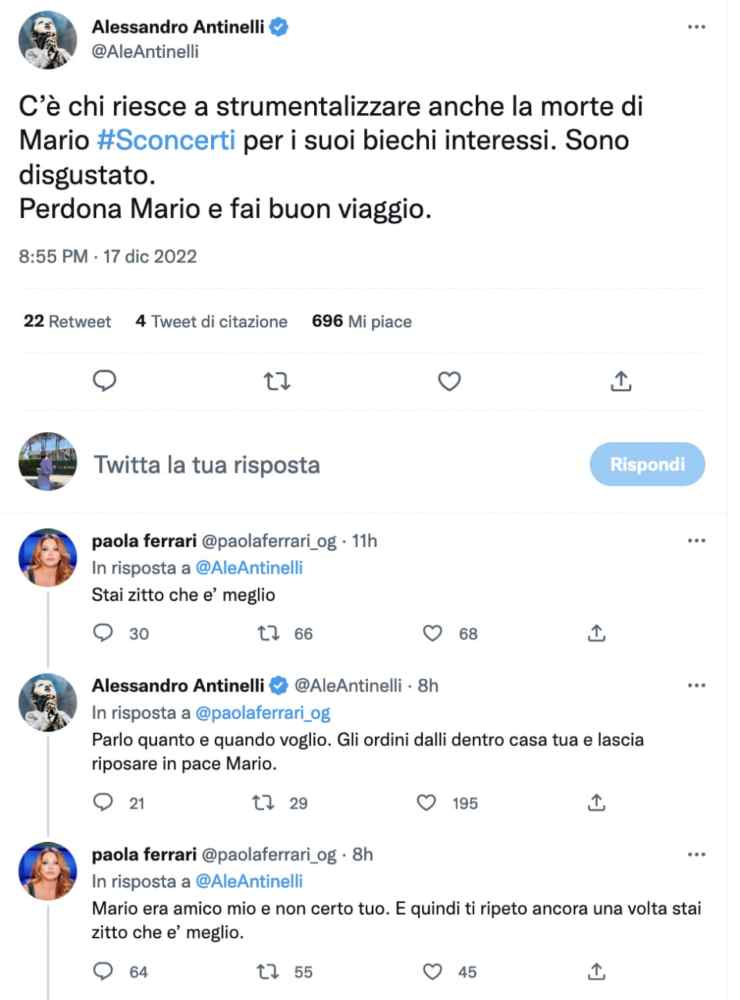
Task: Open the options menu on paola ferrari's first reply
Action: (697, 540)
